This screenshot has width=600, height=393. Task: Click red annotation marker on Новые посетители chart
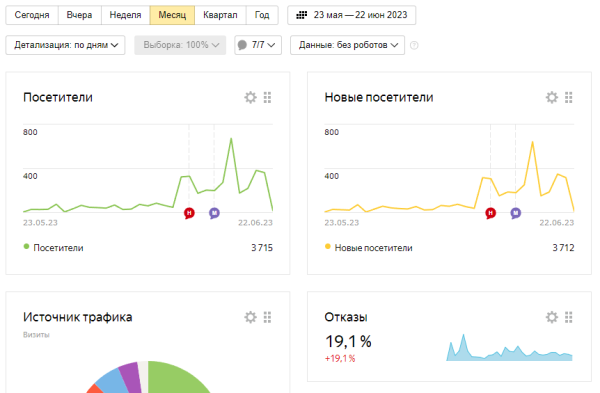(x=491, y=213)
